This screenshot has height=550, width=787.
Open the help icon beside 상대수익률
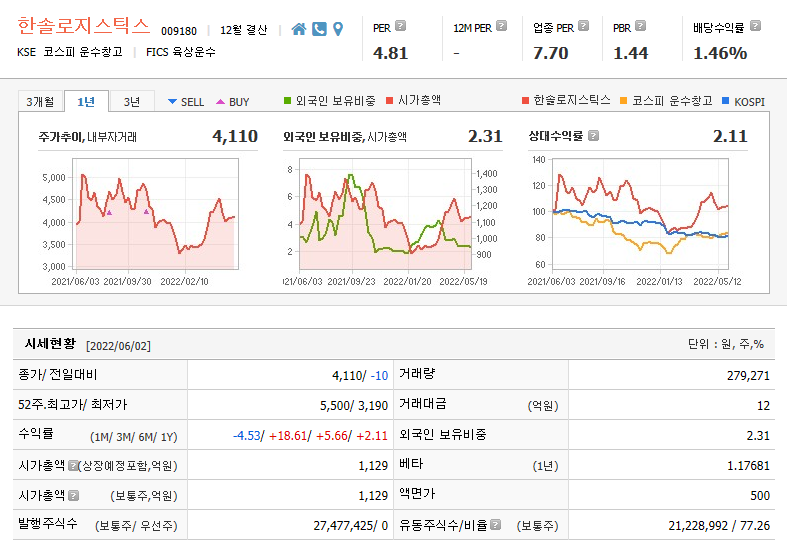pos(593,136)
